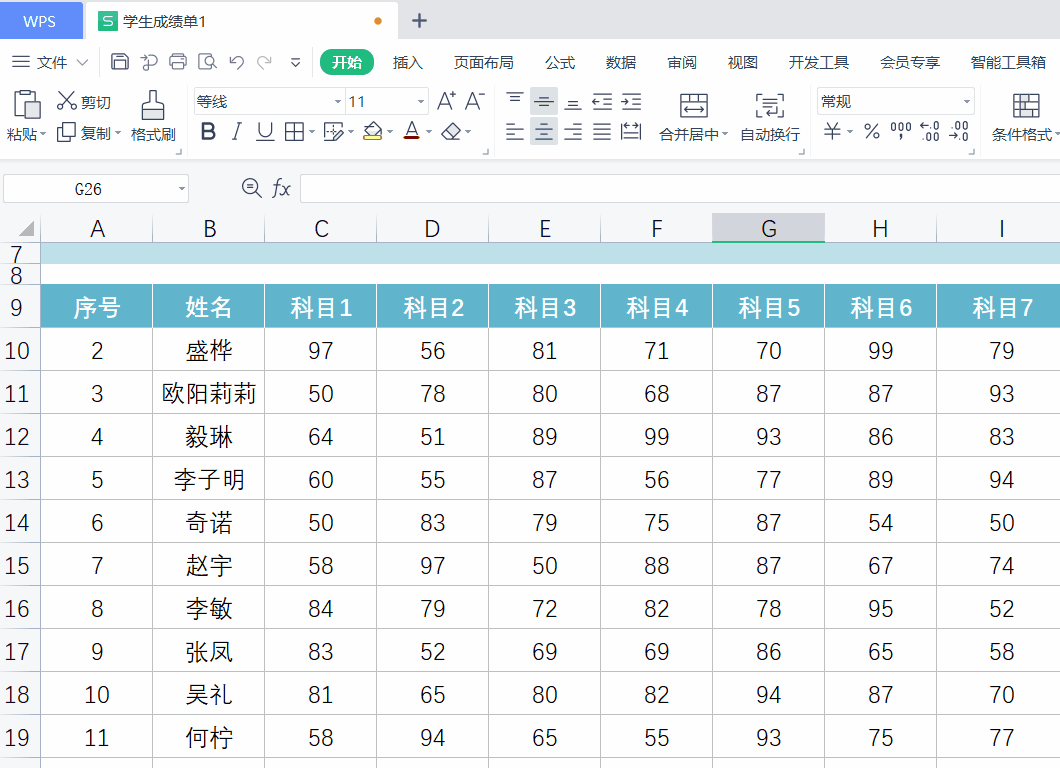Open the number format (常规) dropdown
1060x768 pixels.
pos(965,101)
